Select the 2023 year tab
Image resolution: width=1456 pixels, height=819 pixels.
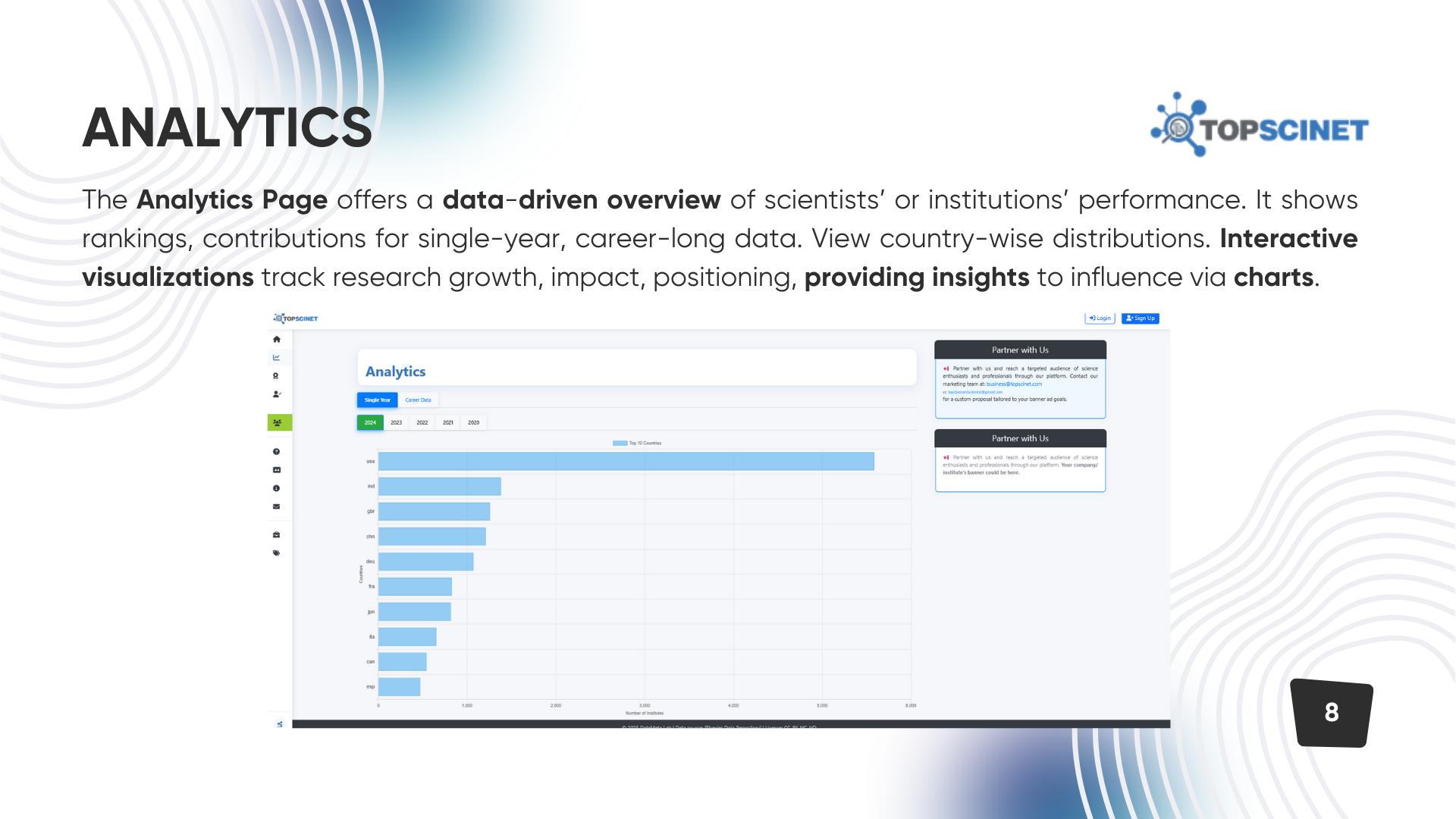[396, 422]
